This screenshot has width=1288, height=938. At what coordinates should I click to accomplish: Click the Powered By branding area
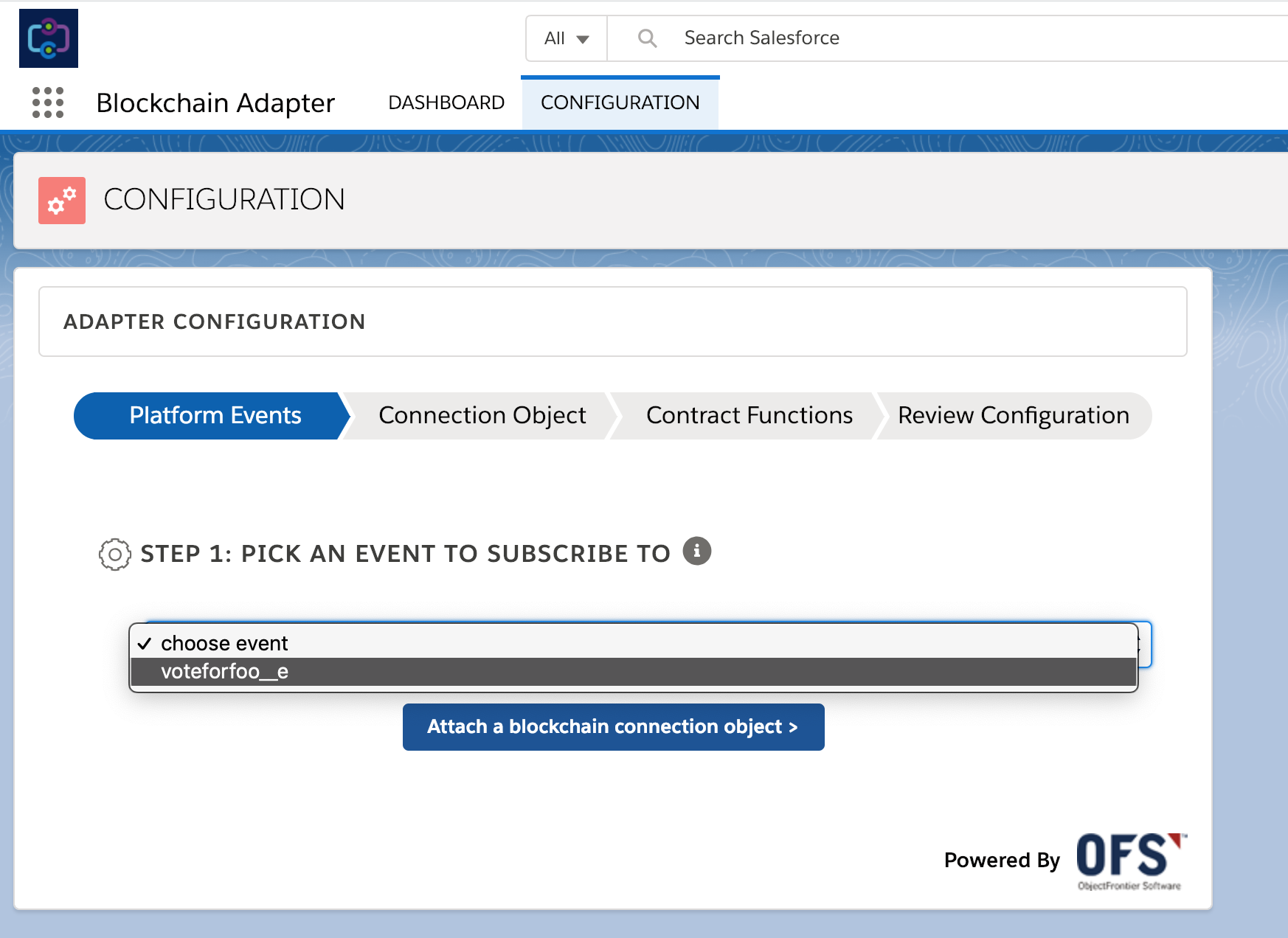1003,860
